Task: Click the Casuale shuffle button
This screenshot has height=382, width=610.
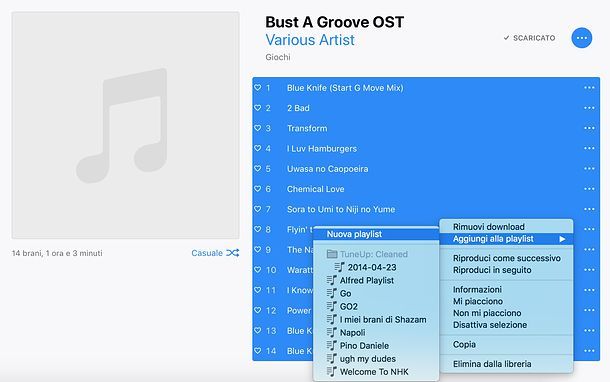Action: pyautogui.click(x=215, y=253)
